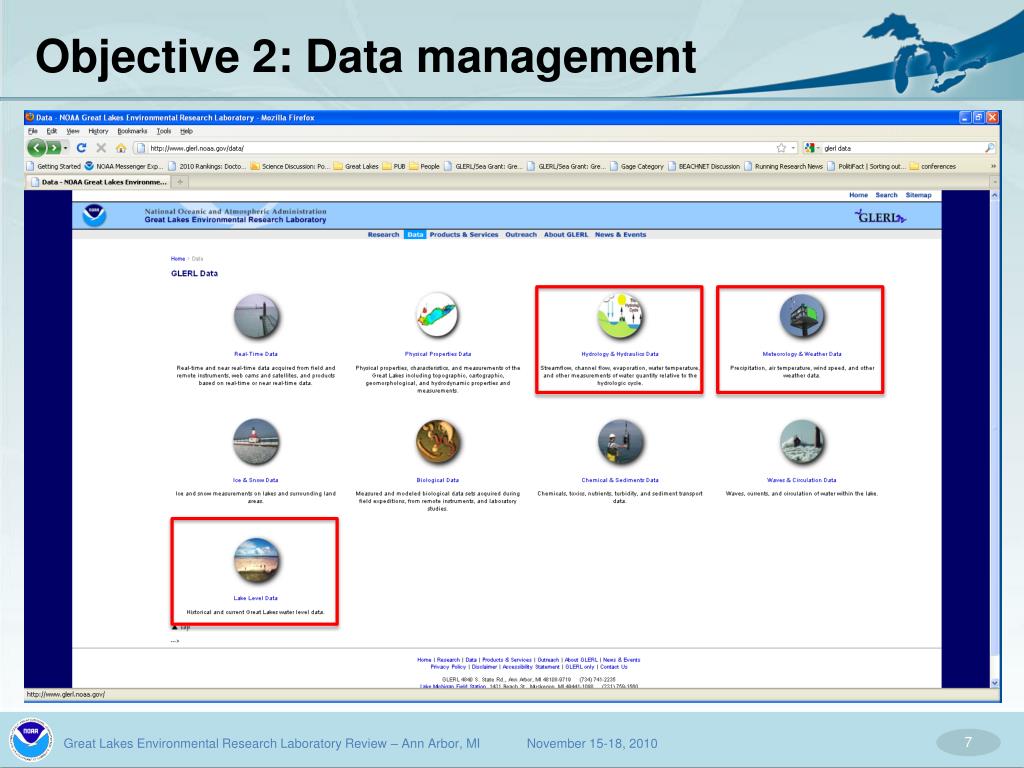Open the Real-Time Data round image
Image resolution: width=1024 pixels, height=768 pixels.
click(257, 317)
